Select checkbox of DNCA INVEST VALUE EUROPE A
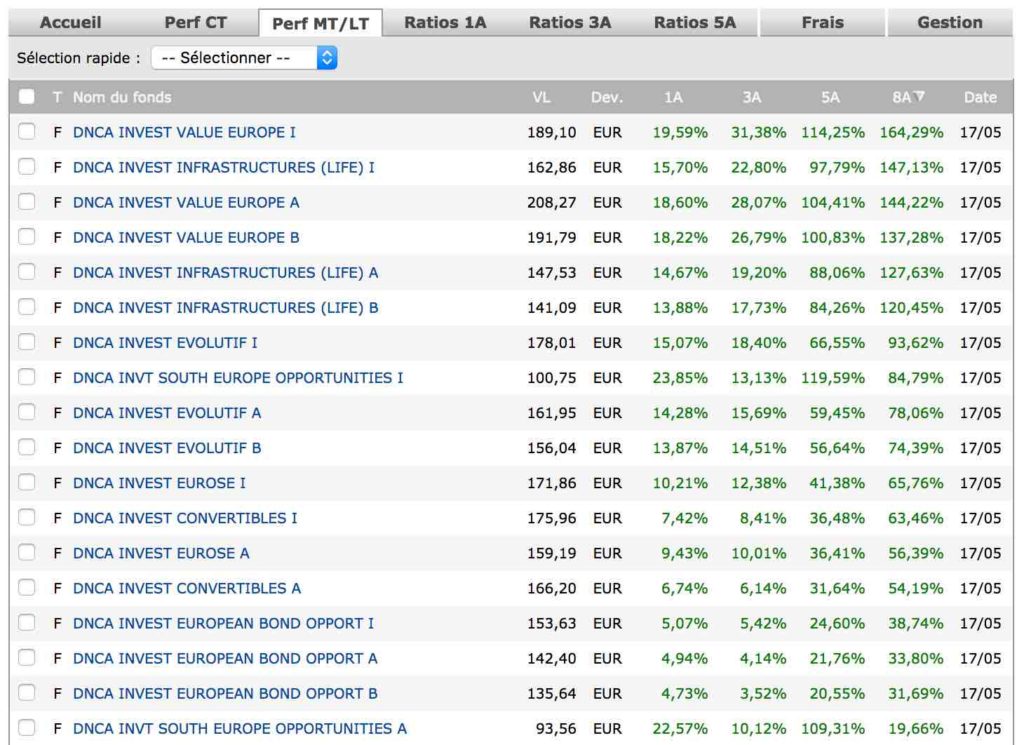Viewport: 1024px width, 745px height. [27, 202]
